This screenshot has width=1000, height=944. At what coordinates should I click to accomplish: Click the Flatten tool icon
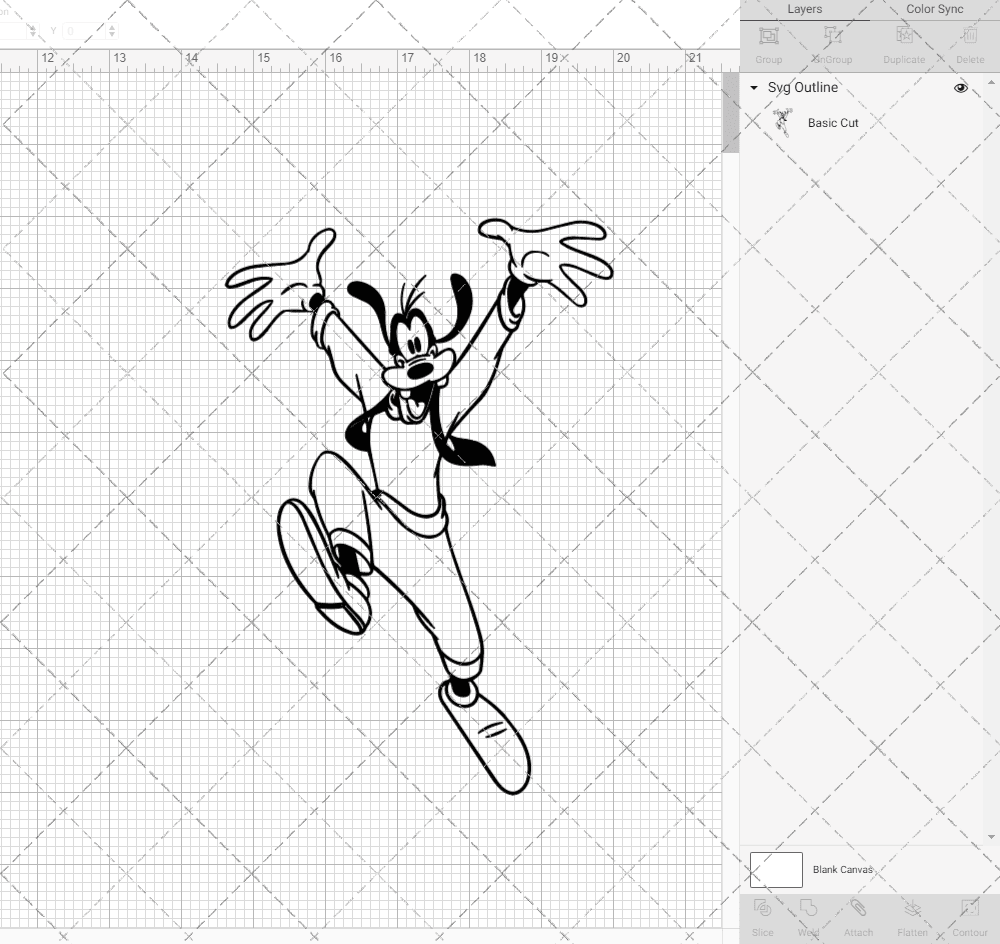pyautogui.click(x=912, y=908)
